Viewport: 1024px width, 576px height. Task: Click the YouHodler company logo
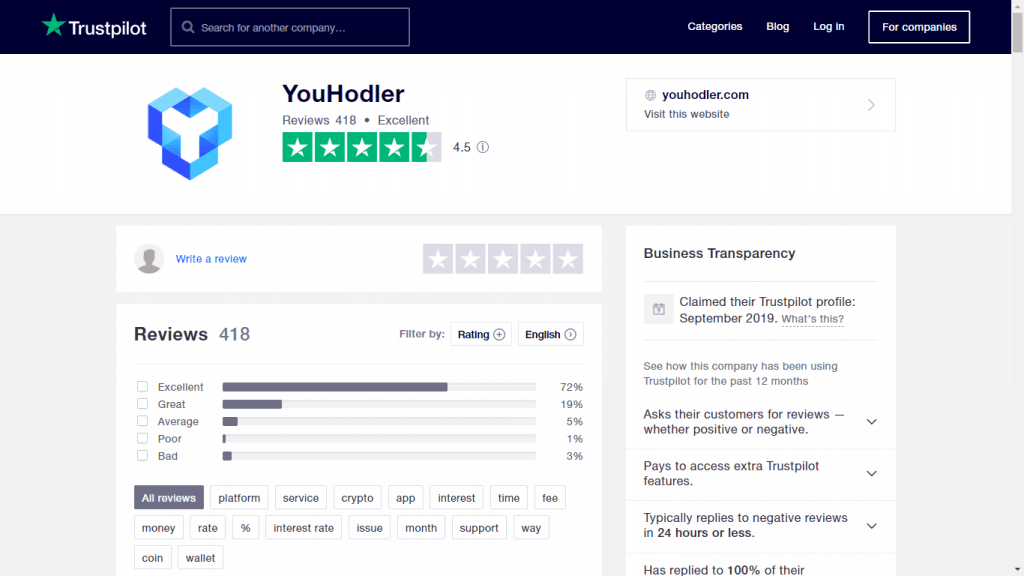[x=190, y=133]
